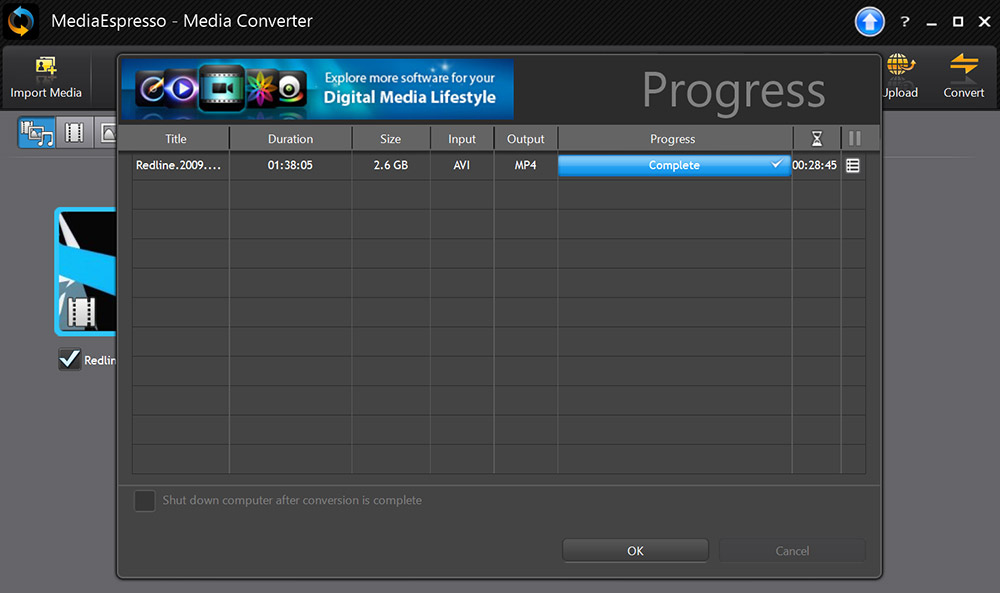This screenshot has height=593, width=1000.
Task: Select the Redline.2009 title cell
Action: pos(179,165)
